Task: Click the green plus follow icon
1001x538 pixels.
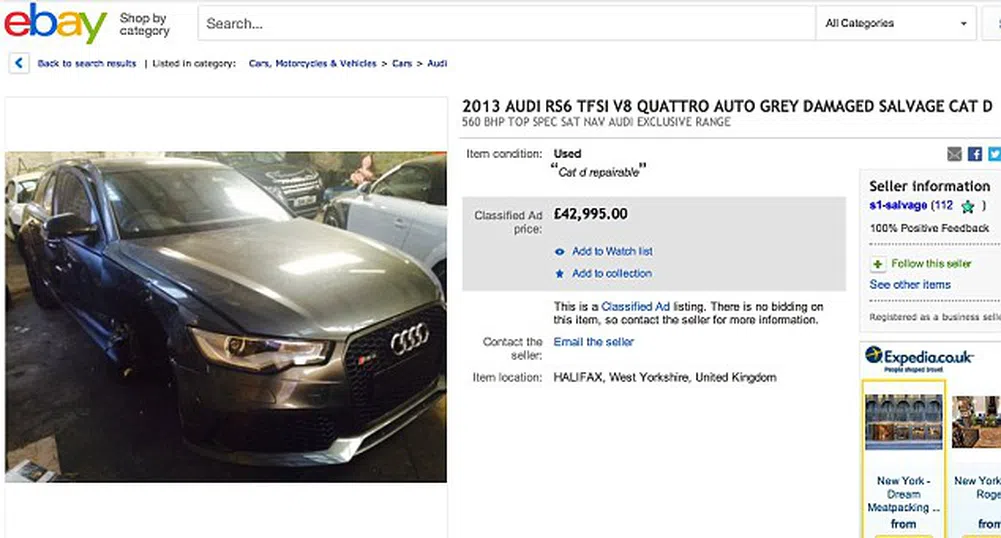Action: pos(878,264)
